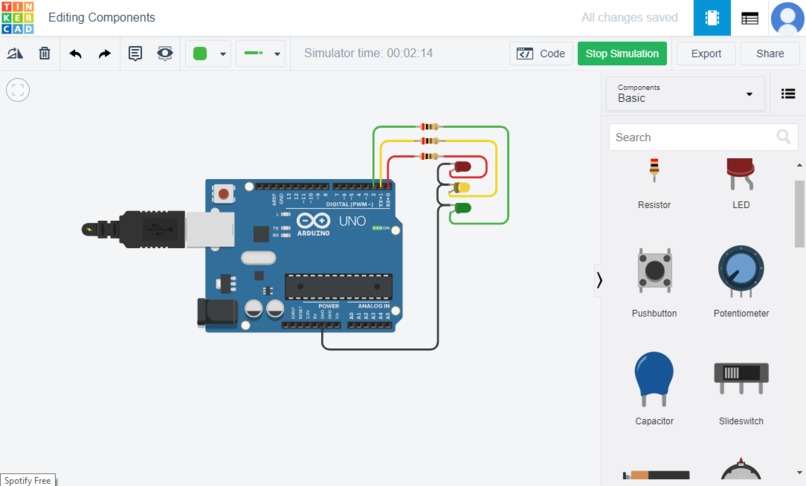Click the Arduino reset button

pyautogui.click(x=223, y=194)
